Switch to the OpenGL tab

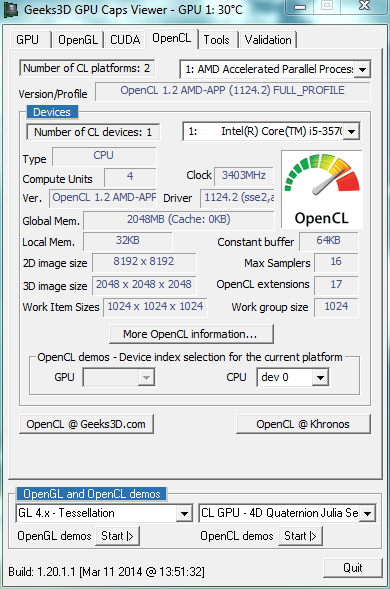click(x=78, y=39)
